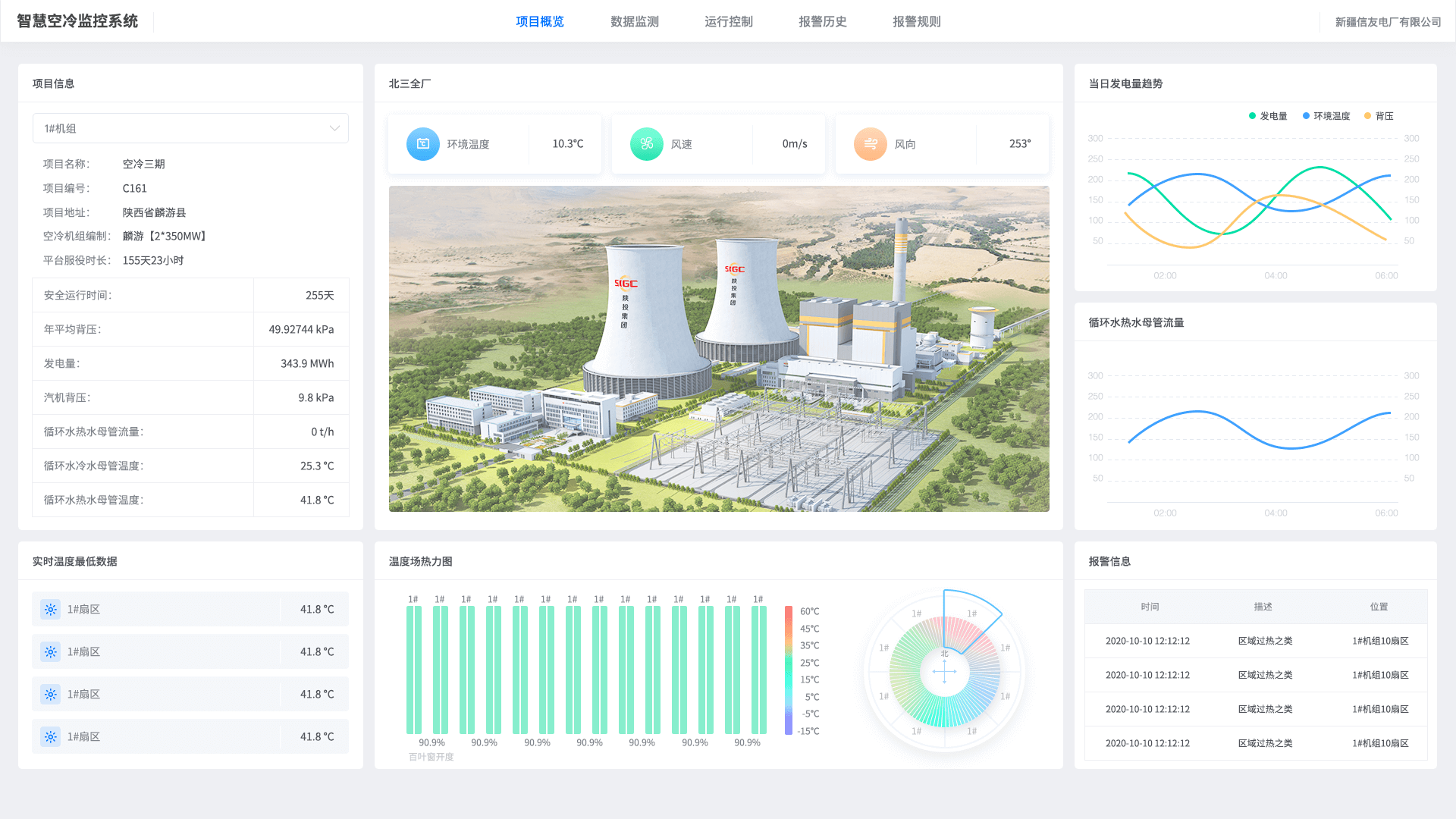This screenshot has height=819, width=1456.
Task: Click the fourth 1#扇区 sun icon
Action: point(51,737)
